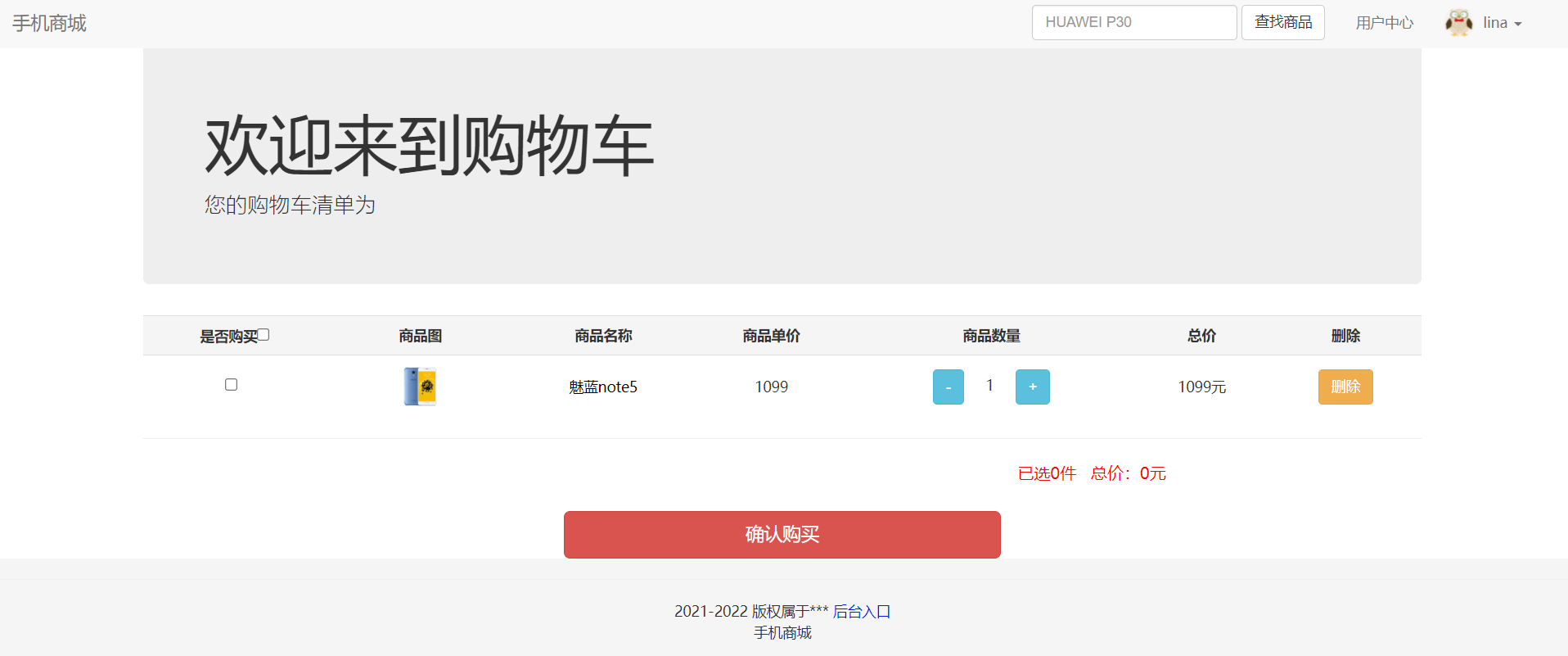Click the 商品图 column header
The height and width of the screenshot is (656, 1568).
[420, 336]
